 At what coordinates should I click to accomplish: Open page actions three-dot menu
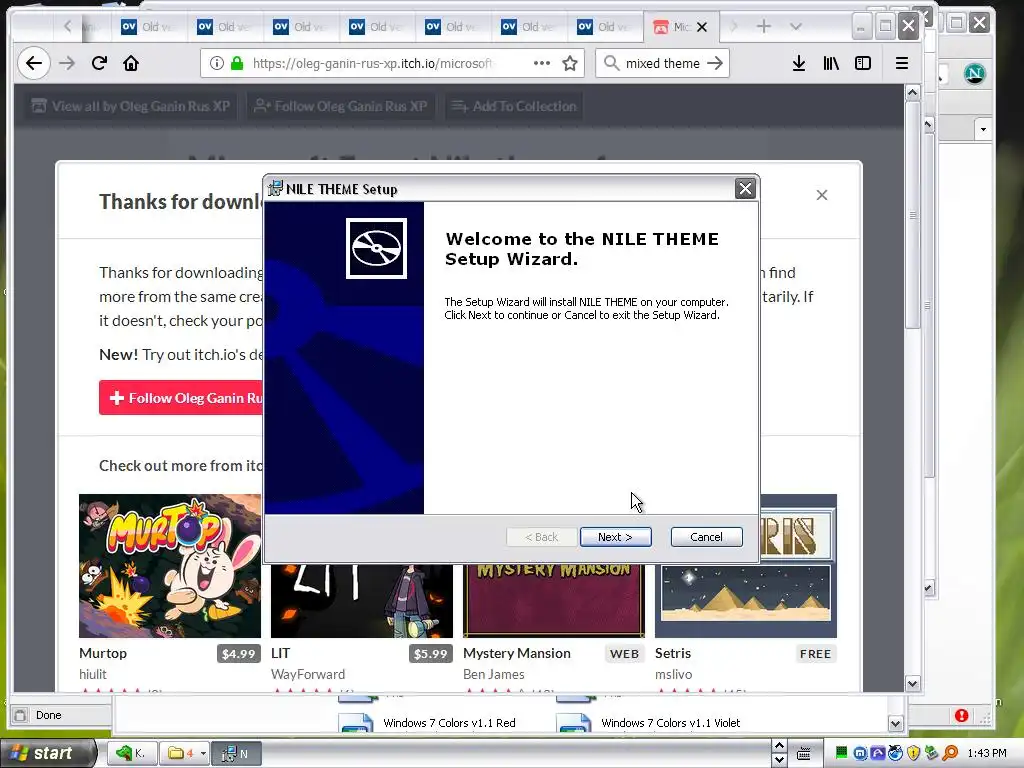[x=541, y=63]
